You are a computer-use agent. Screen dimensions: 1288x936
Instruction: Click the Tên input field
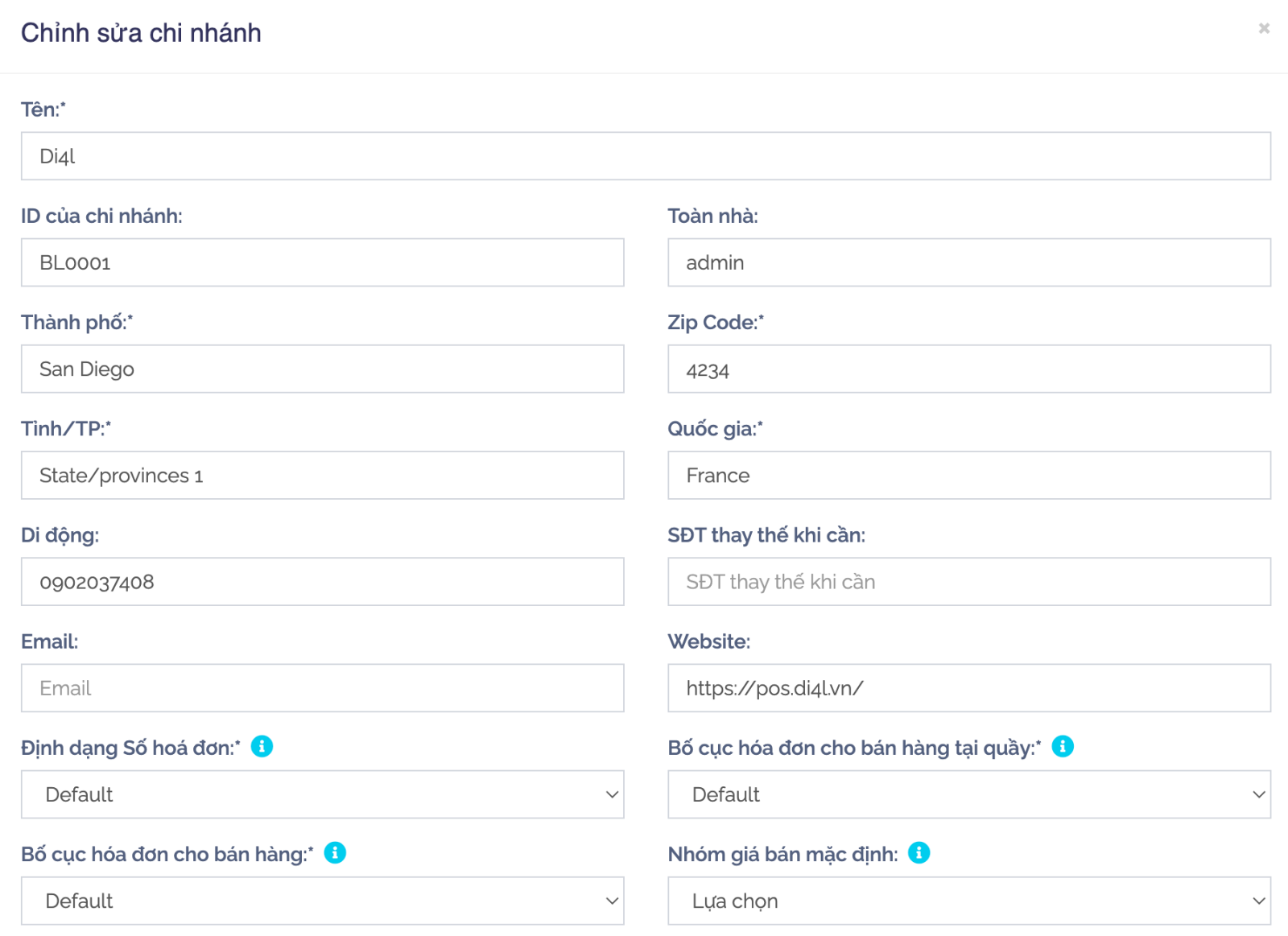click(646, 156)
